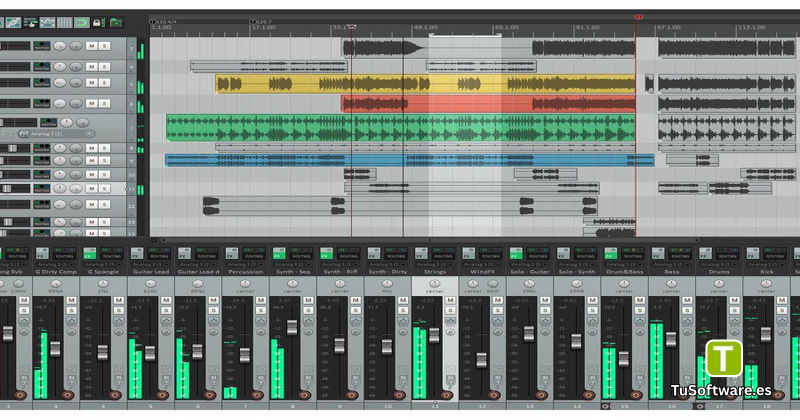Image resolution: width=800 pixels, height=420 pixels.
Task: Enable the snap magnet toolbar icon
Action: pos(82,22)
